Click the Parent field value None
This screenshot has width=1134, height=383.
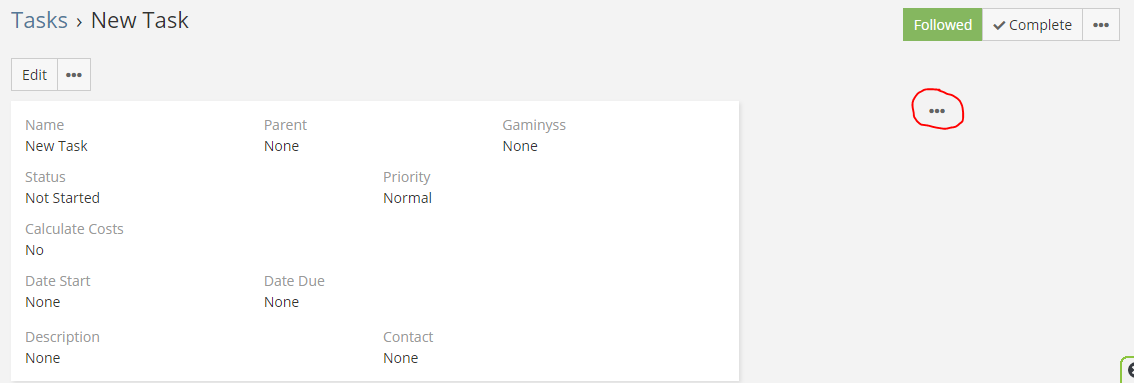click(281, 146)
